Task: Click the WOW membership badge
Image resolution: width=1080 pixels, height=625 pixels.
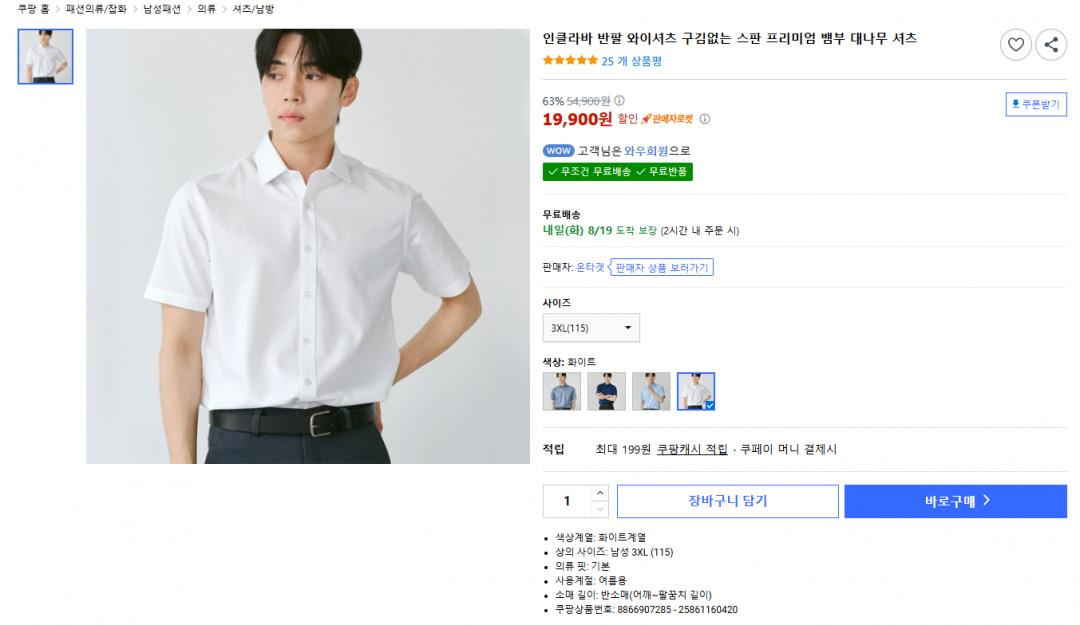Action: point(558,151)
